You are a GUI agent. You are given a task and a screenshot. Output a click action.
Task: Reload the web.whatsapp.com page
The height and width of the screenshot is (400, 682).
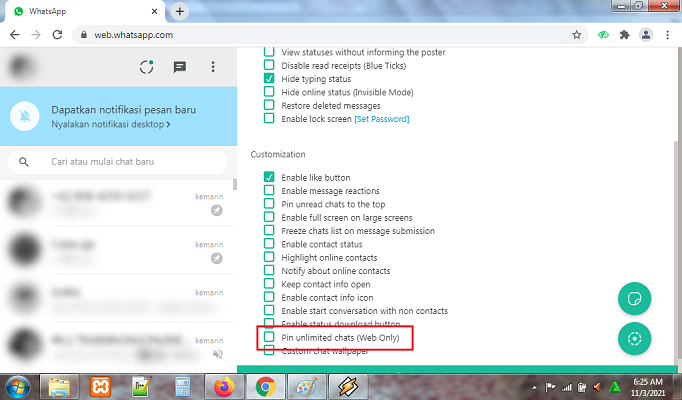pyautogui.click(x=57, y=35)
